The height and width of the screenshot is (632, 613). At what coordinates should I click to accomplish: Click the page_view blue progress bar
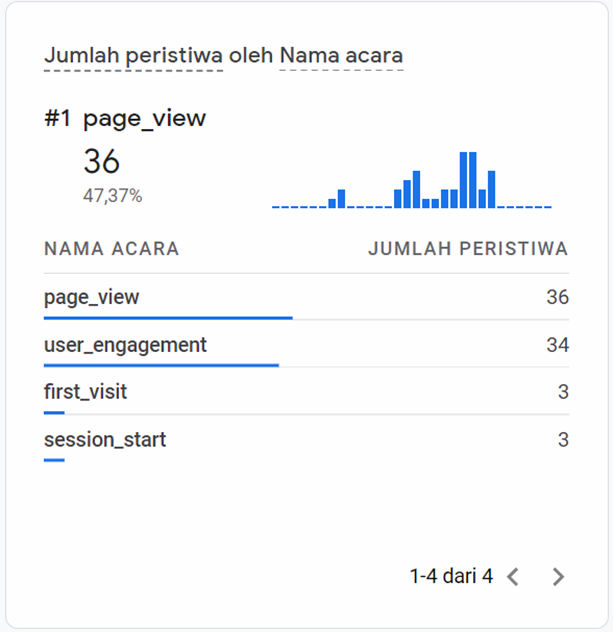(x=168, y=318)
